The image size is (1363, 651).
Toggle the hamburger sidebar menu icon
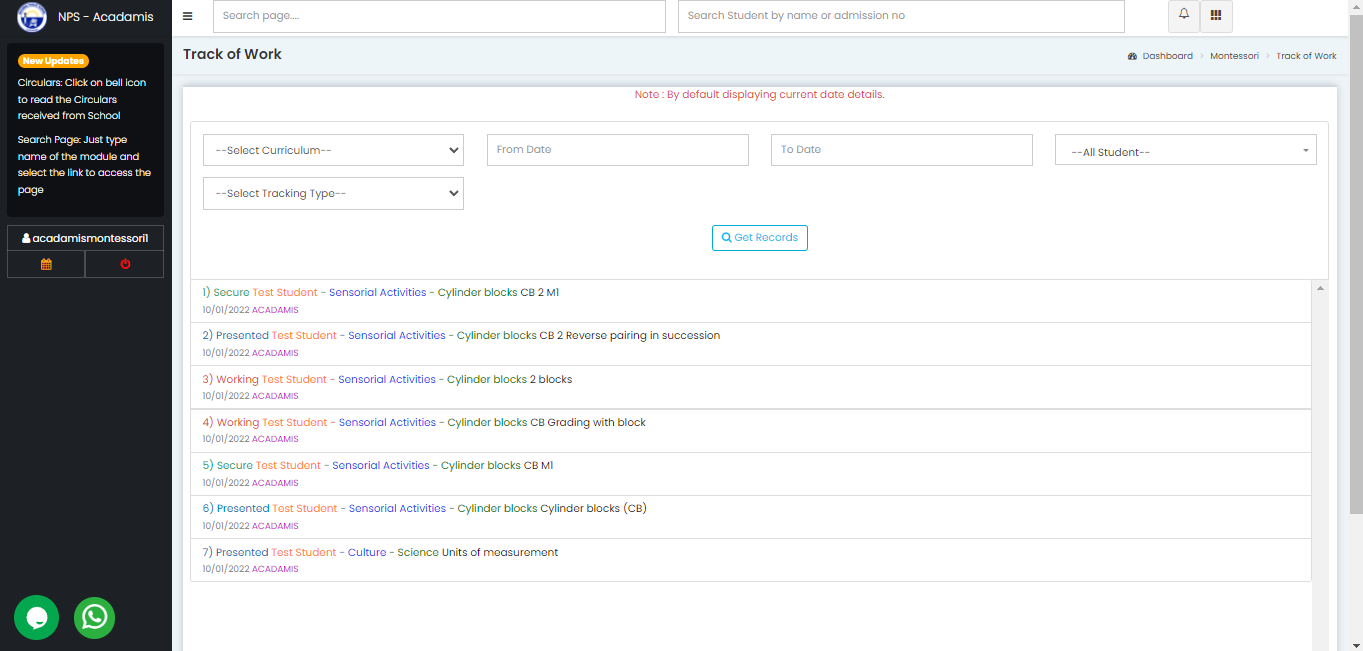coord(188,16)
